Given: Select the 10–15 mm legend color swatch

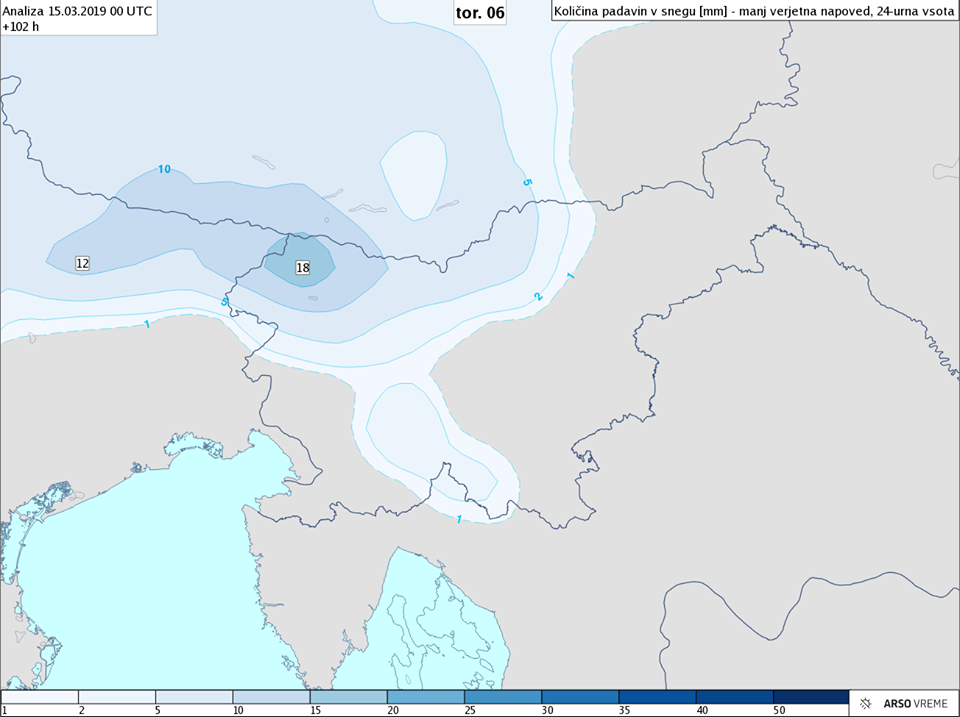Looking at the screenshot, I should (x=271, y=696).
